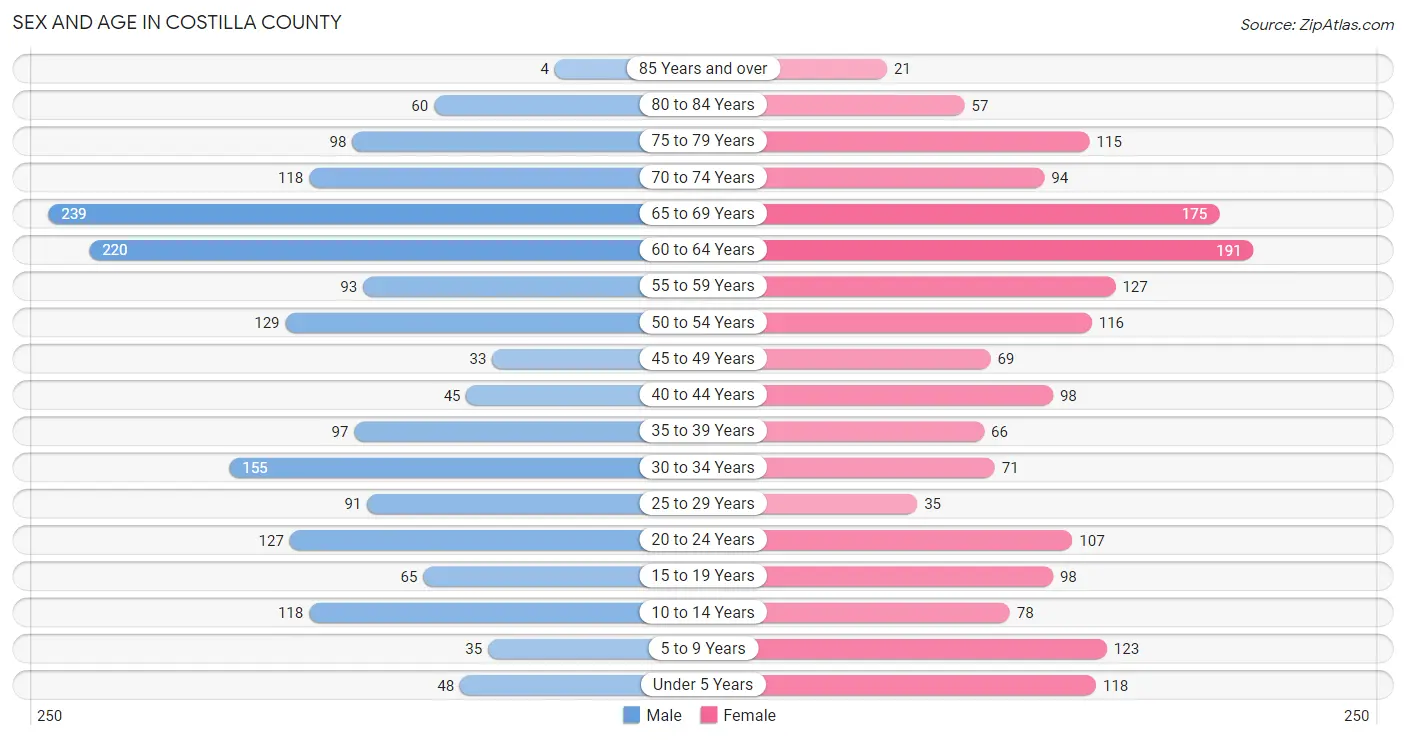
Task: Click the 45 to 49 Years label
Action: pos(703,358)
